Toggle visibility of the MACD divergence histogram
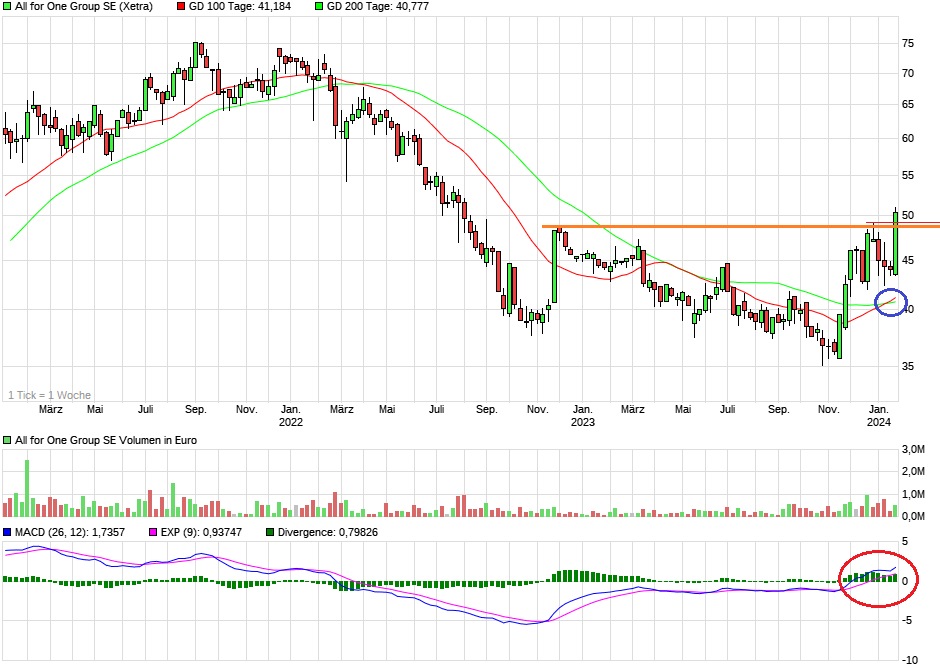The image size is (940, 670). coord(271,532)
